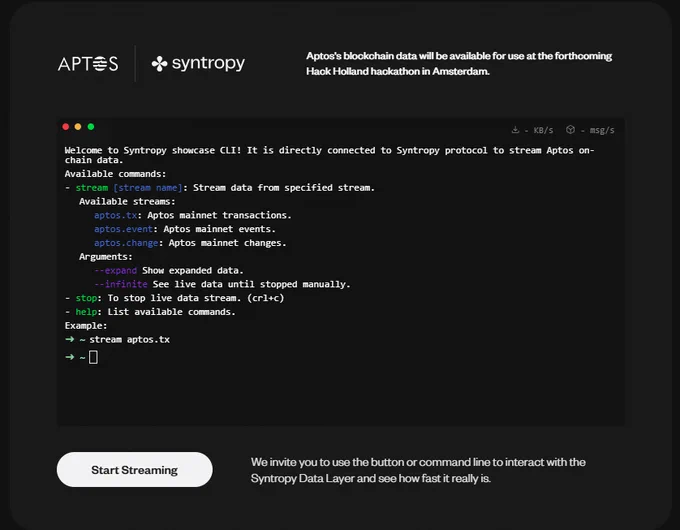Click the Syntropy logo
The width and height of the screenshot is (680, 530).
198,63
